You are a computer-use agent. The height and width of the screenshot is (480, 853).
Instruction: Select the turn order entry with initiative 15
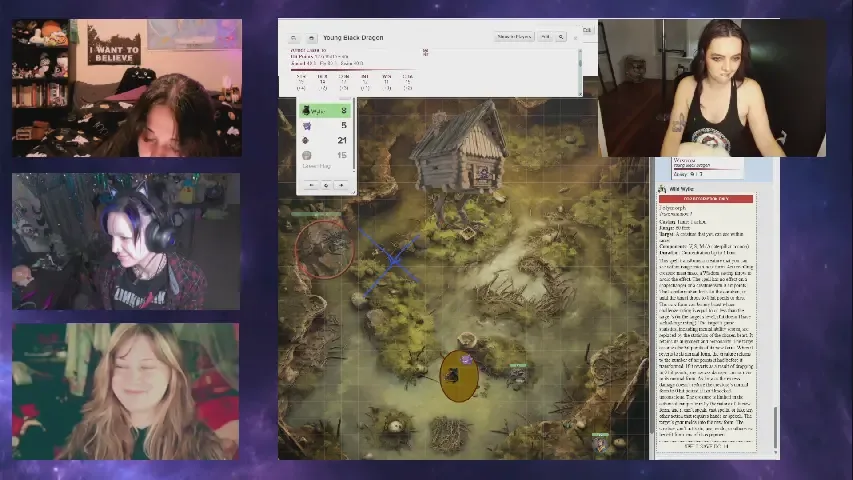(326, 156)
